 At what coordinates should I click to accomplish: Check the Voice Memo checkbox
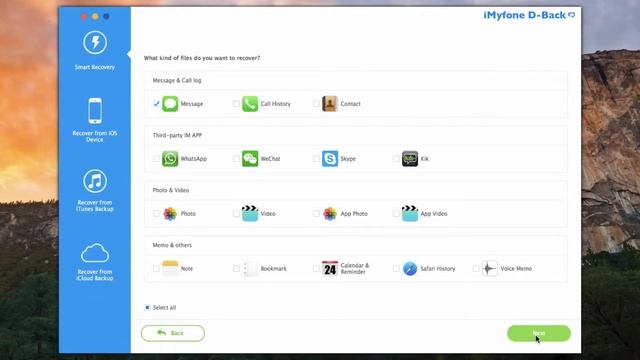tap(476, 269)
